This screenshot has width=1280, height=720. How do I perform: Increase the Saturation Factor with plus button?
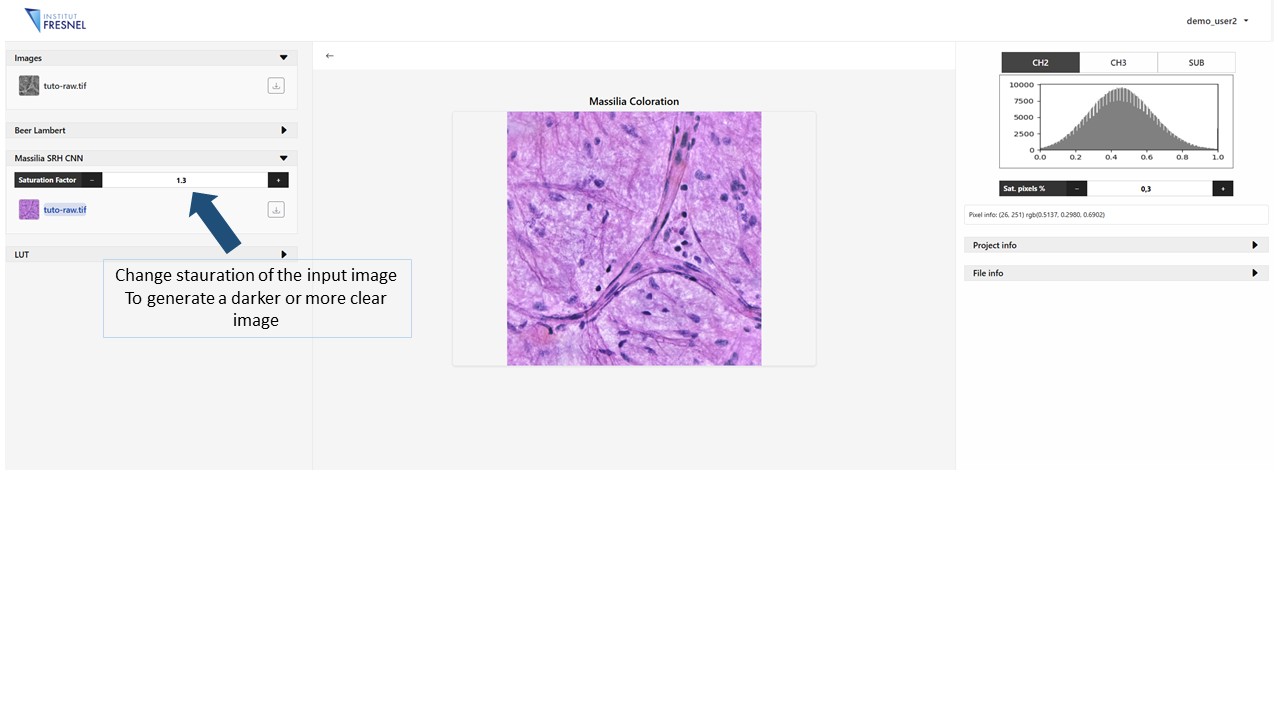coord(278,180)
